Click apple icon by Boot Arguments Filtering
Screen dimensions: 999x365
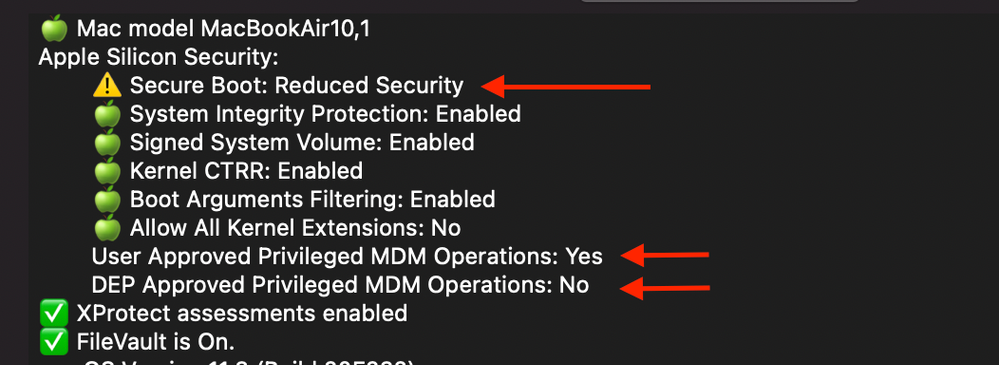click(x=107, y=199)
